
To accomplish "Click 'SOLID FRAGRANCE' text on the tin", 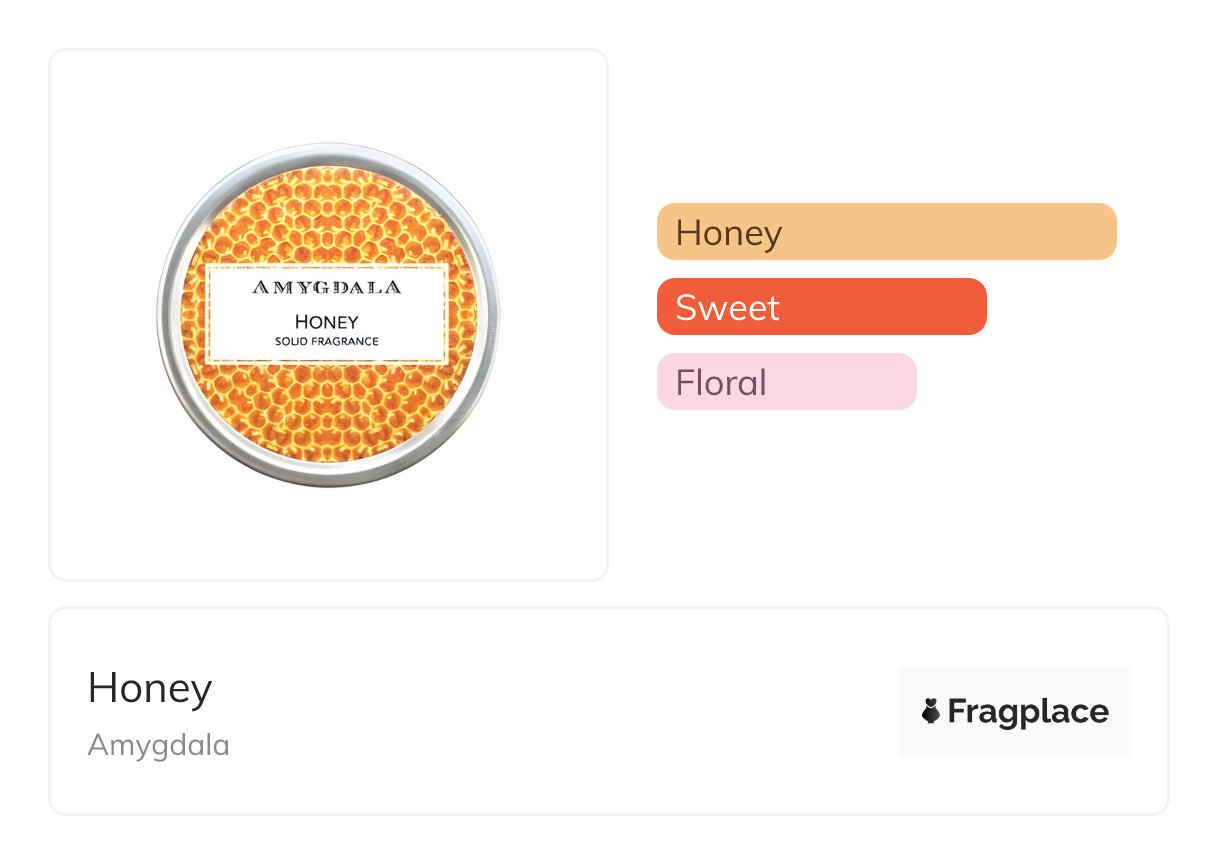I will [327, 341].
